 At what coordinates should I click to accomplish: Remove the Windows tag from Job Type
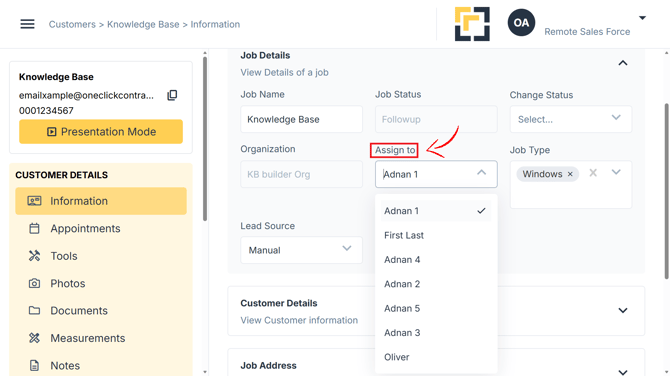[570, 174]
